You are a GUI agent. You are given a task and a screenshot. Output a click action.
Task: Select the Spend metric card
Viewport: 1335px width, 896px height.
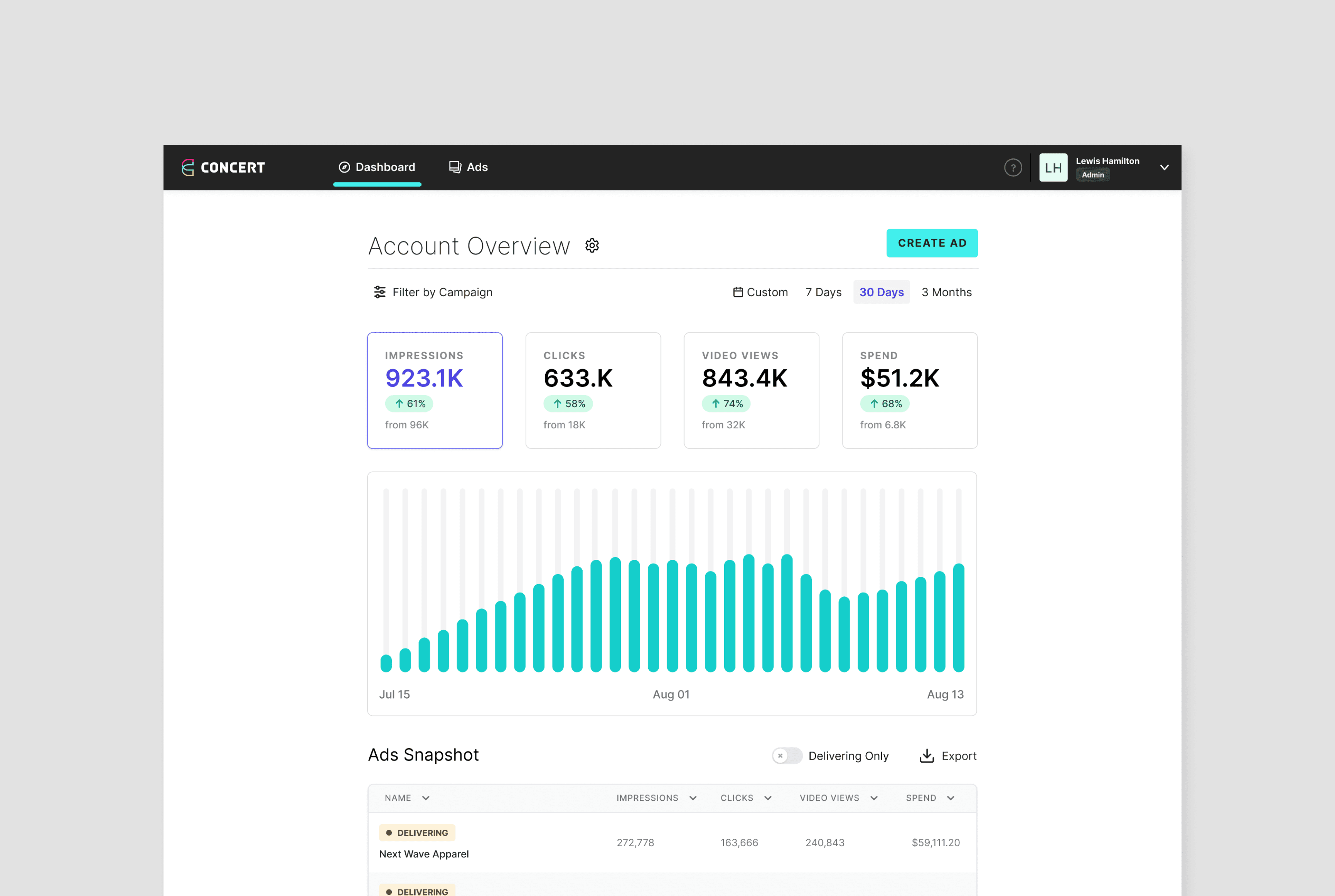[x=910, y=391]
